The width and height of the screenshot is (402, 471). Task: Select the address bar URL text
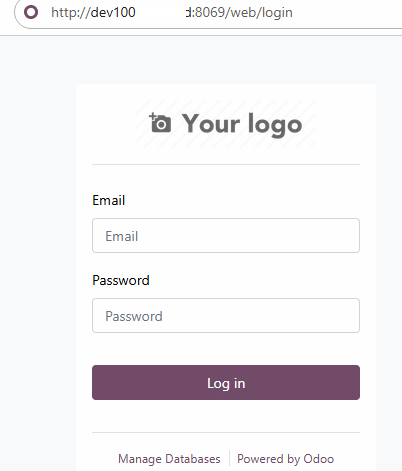(172, 13)
